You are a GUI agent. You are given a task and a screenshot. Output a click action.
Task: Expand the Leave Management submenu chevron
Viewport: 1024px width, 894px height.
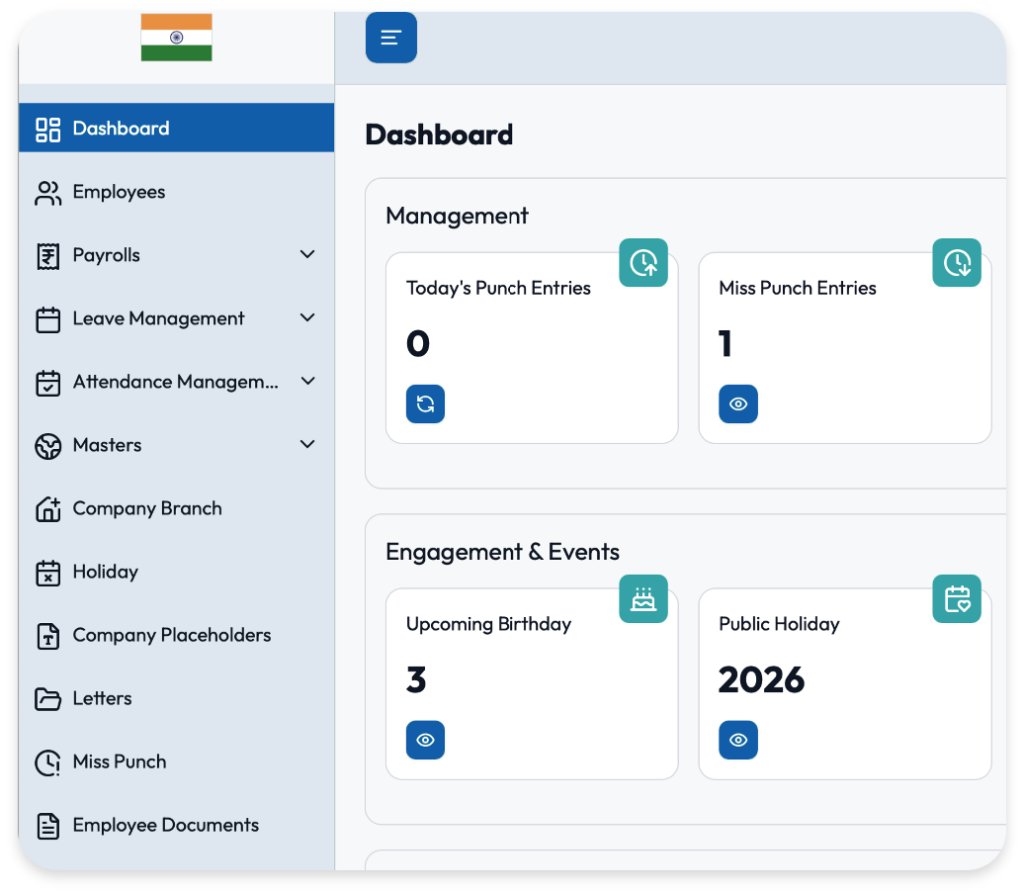click(307, 318)
